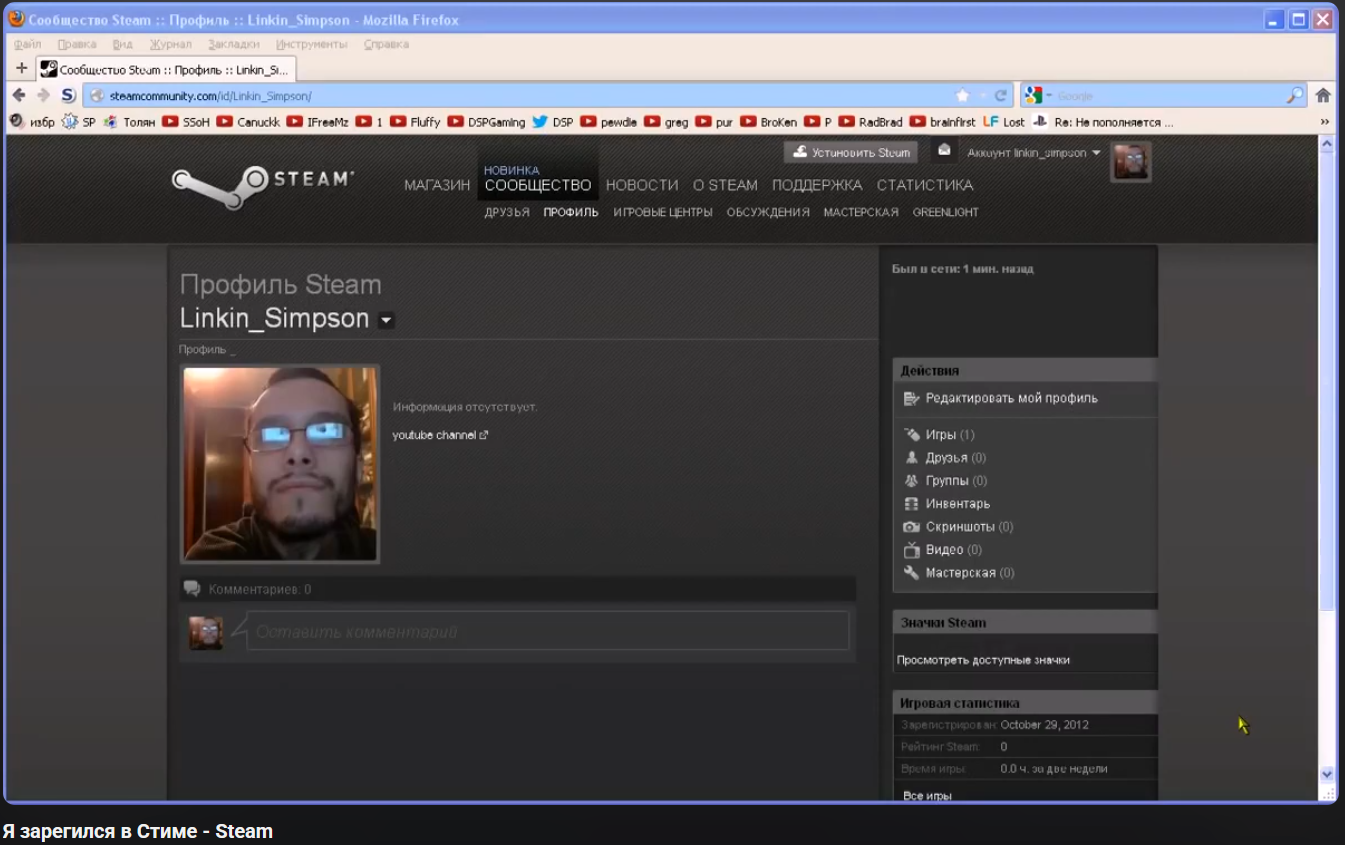This screenshot has height=845, width=1345.
Task: Go to МАГАЗИН in the Steam navigation
Action: 437,185
